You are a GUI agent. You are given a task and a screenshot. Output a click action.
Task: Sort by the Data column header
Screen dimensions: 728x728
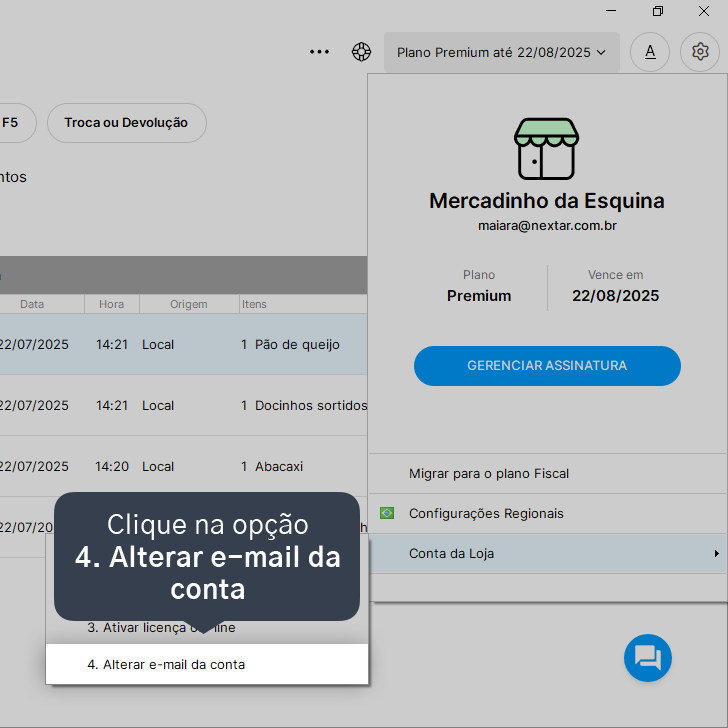click(x=42, y=304)
